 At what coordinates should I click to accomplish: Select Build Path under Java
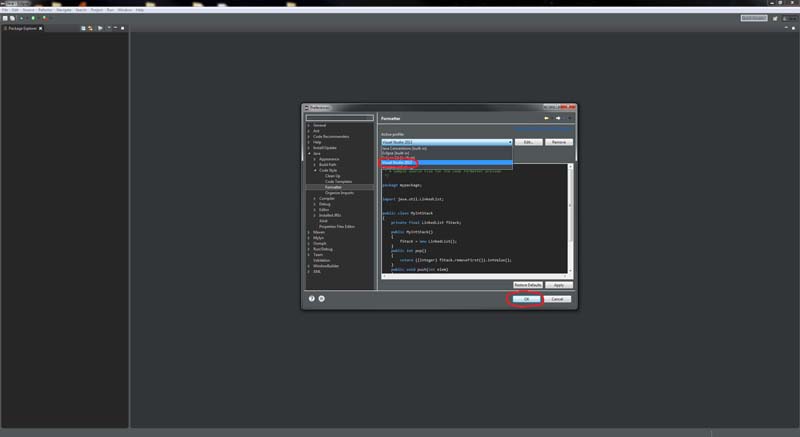pyautogui.click(x=328, y=165)
